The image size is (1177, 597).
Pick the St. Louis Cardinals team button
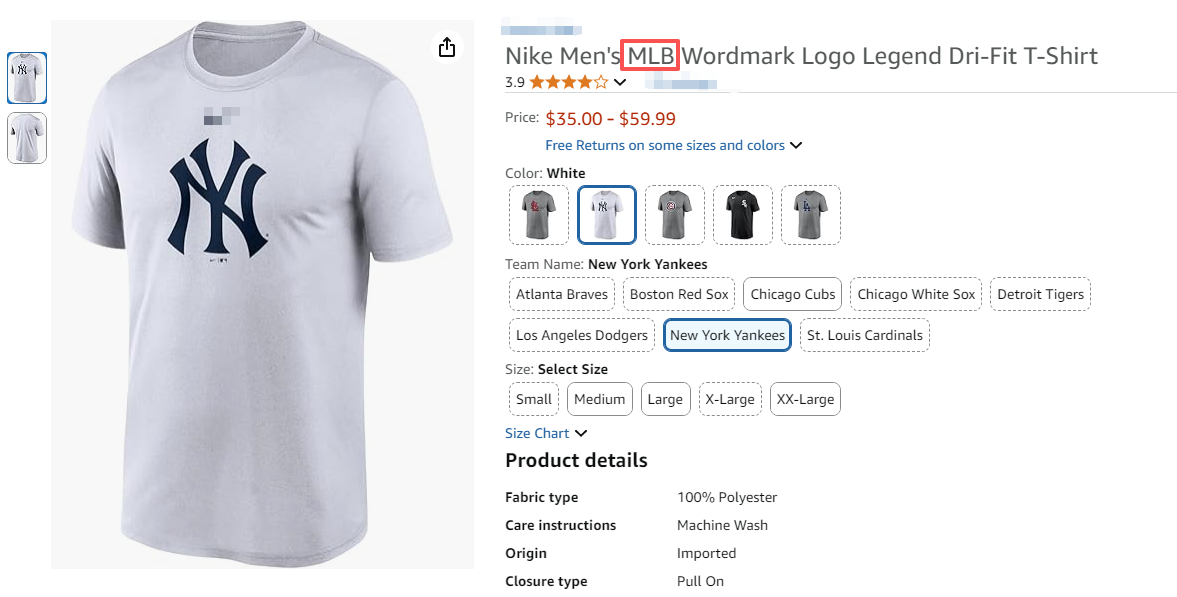865,335
